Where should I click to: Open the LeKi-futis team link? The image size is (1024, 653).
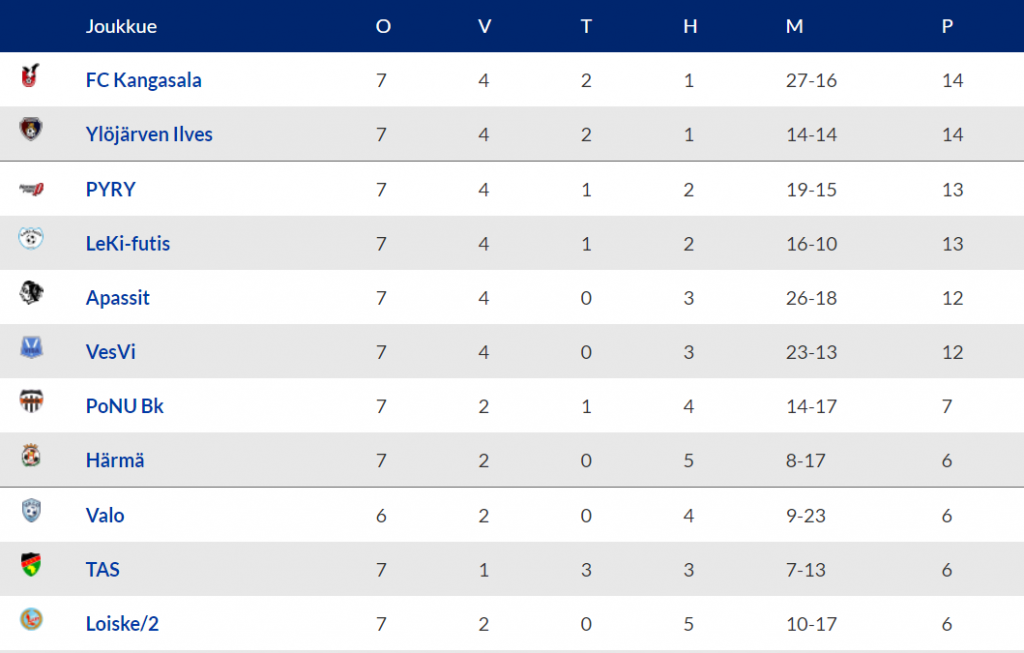(128, 244)
